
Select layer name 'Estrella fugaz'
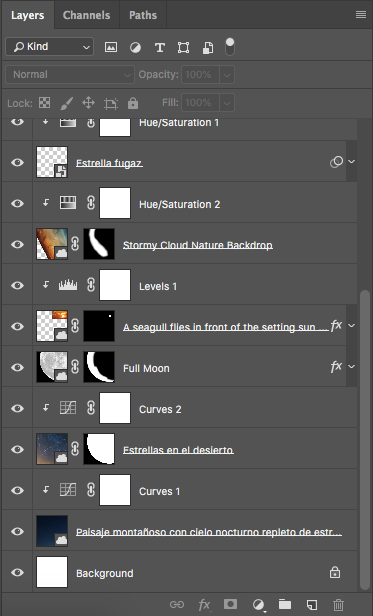(x=109, y=163)
